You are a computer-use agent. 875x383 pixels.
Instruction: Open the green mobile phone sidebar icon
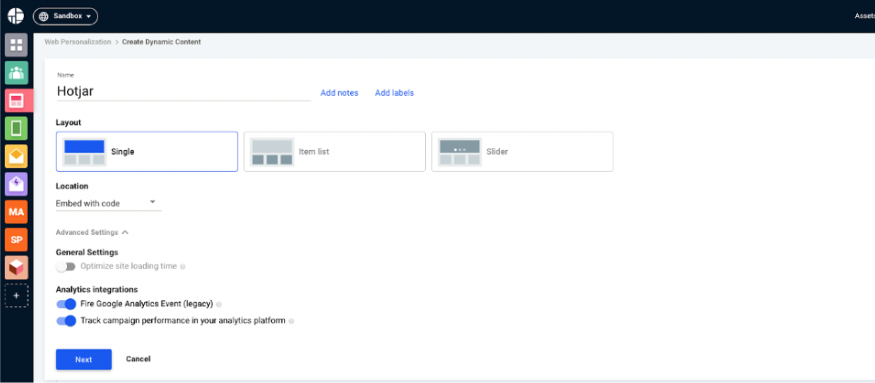(x=16, y=128)
